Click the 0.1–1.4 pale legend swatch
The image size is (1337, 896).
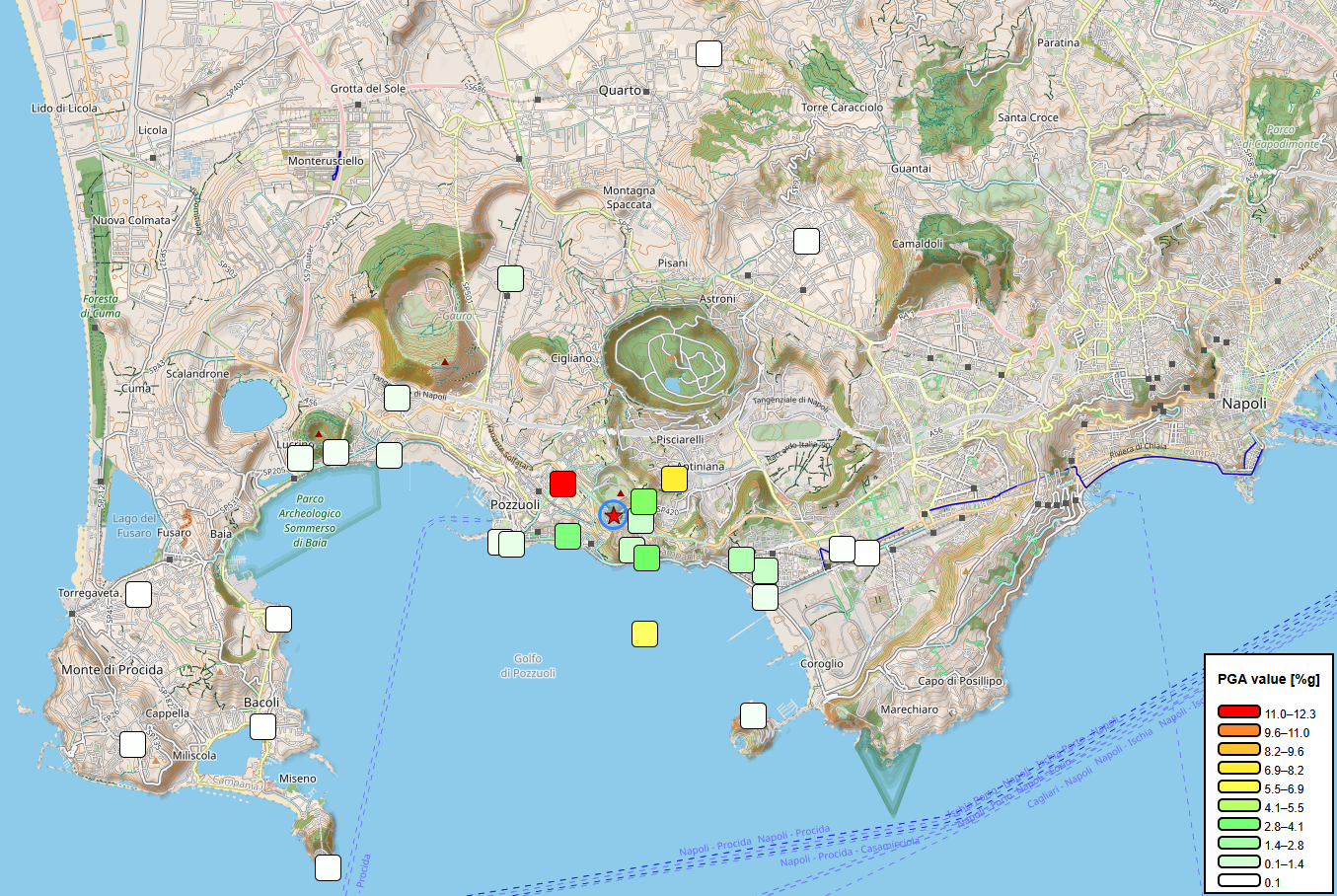tap(1239, 862)
